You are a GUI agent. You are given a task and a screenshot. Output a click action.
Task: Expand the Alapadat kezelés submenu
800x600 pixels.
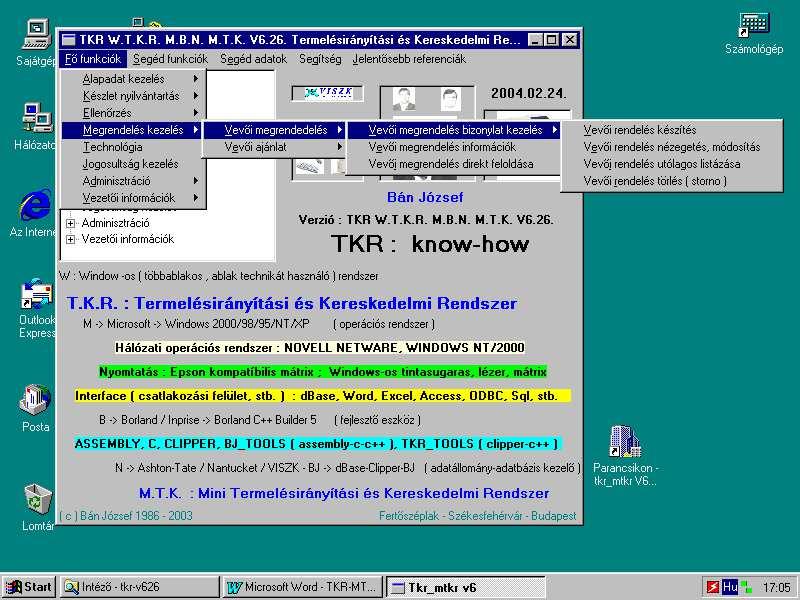[x=133, y=79]
